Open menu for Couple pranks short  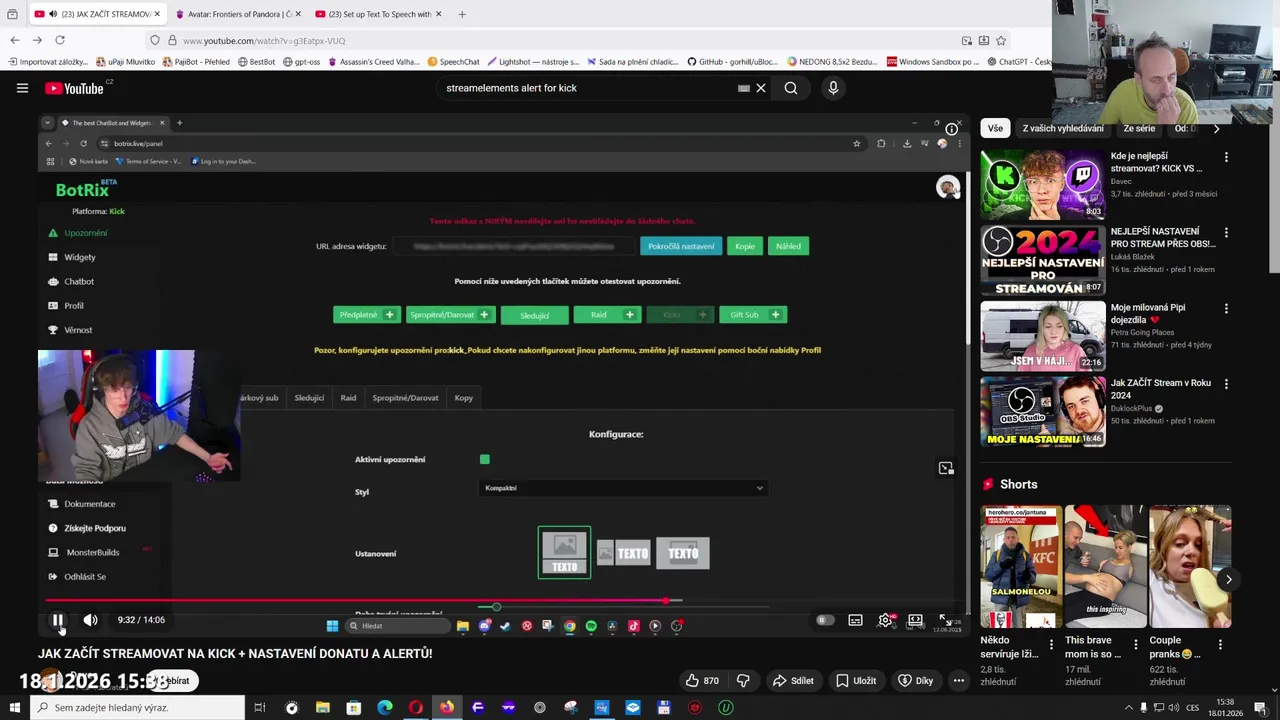click(1220, 645)
